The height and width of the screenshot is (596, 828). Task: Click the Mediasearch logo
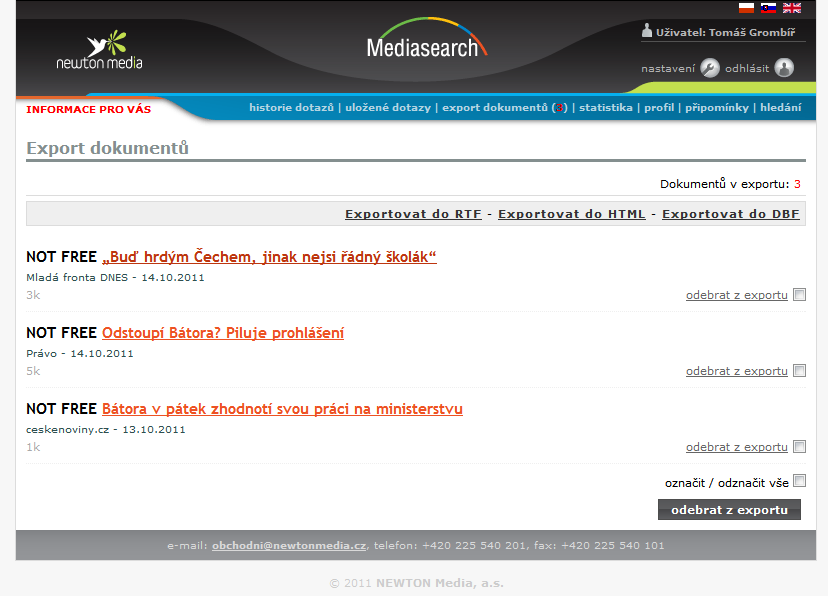[427, 39]
